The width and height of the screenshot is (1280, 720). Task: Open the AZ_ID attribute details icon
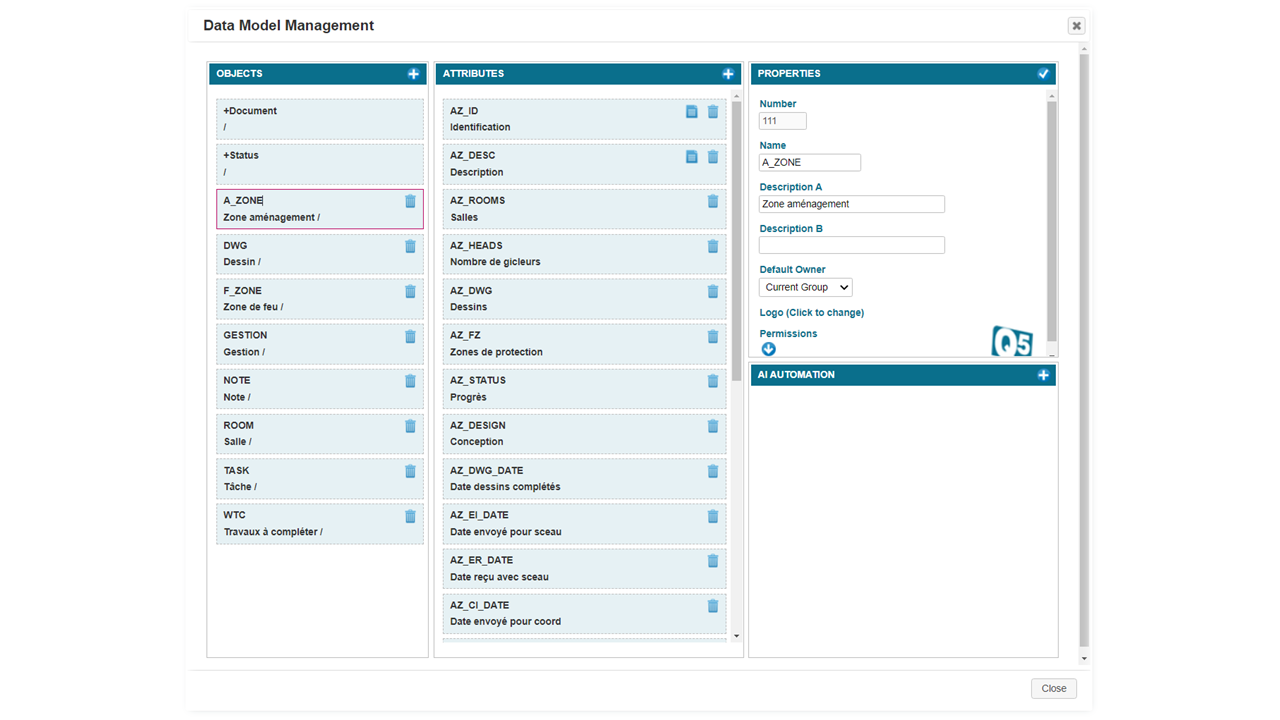692,112
